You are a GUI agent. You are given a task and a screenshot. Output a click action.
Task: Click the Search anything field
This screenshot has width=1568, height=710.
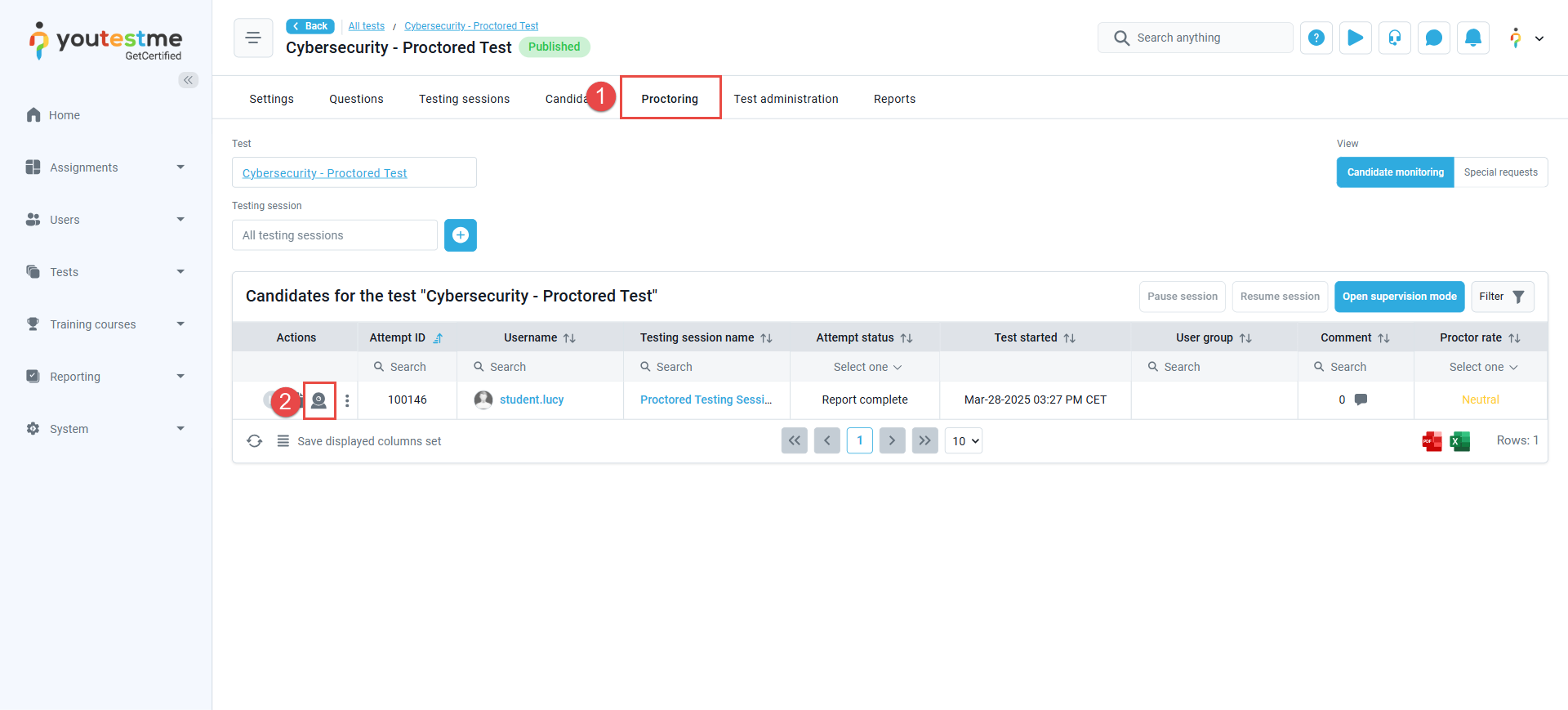[1195, 38]
